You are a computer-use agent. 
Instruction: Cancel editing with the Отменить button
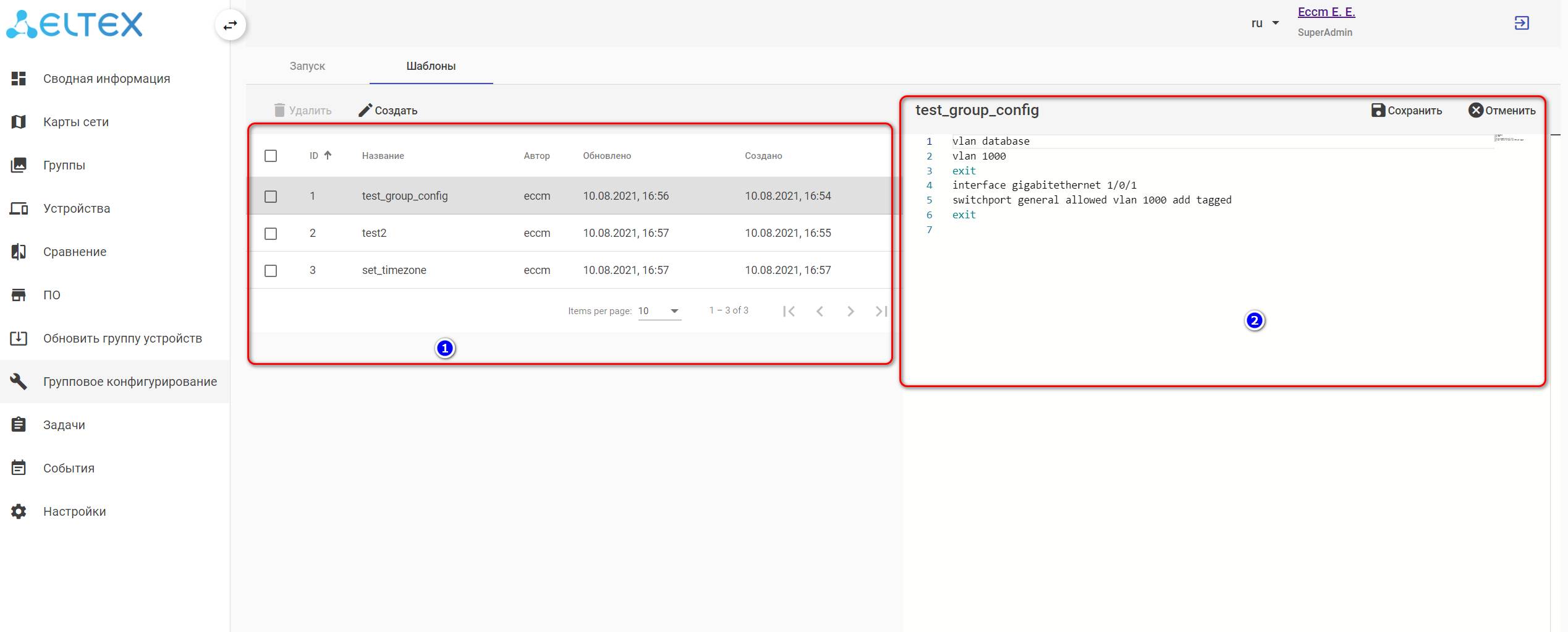point(1502,111)
